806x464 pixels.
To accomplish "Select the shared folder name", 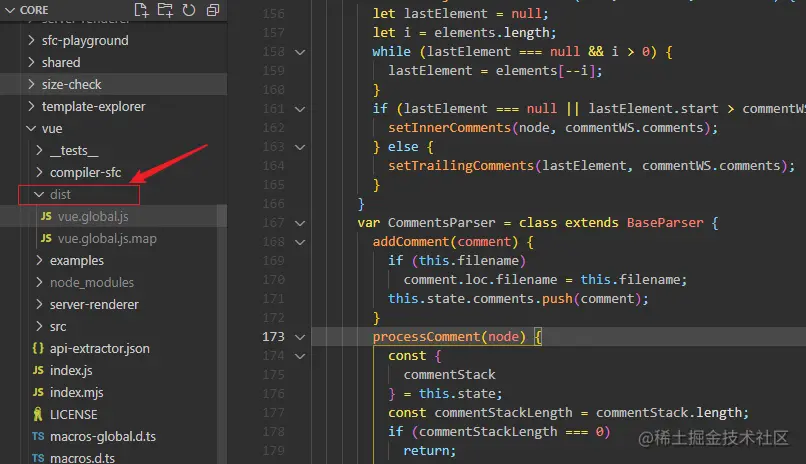I will 61,62.
